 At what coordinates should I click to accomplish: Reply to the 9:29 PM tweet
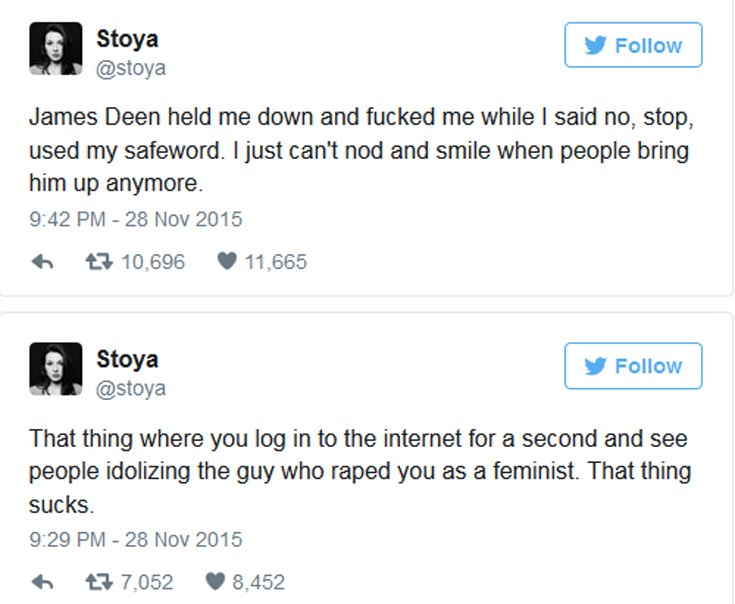tap(42, 582)
